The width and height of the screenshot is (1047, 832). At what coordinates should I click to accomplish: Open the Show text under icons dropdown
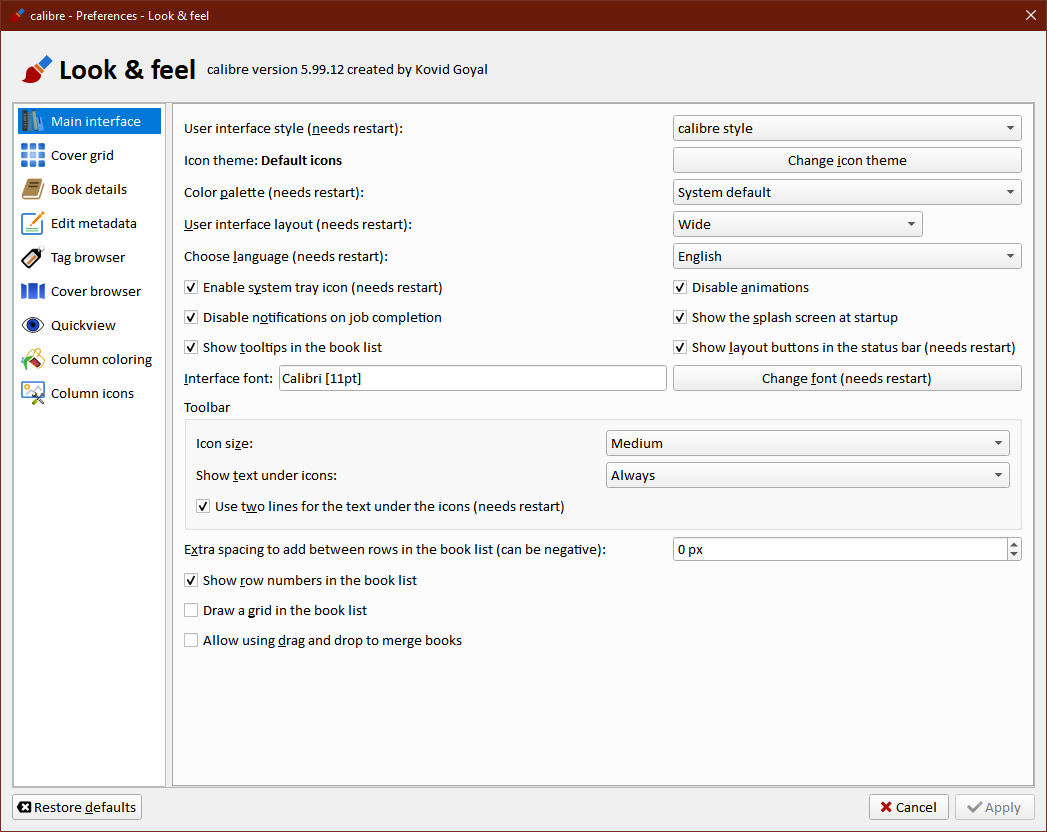pos(807,475)
